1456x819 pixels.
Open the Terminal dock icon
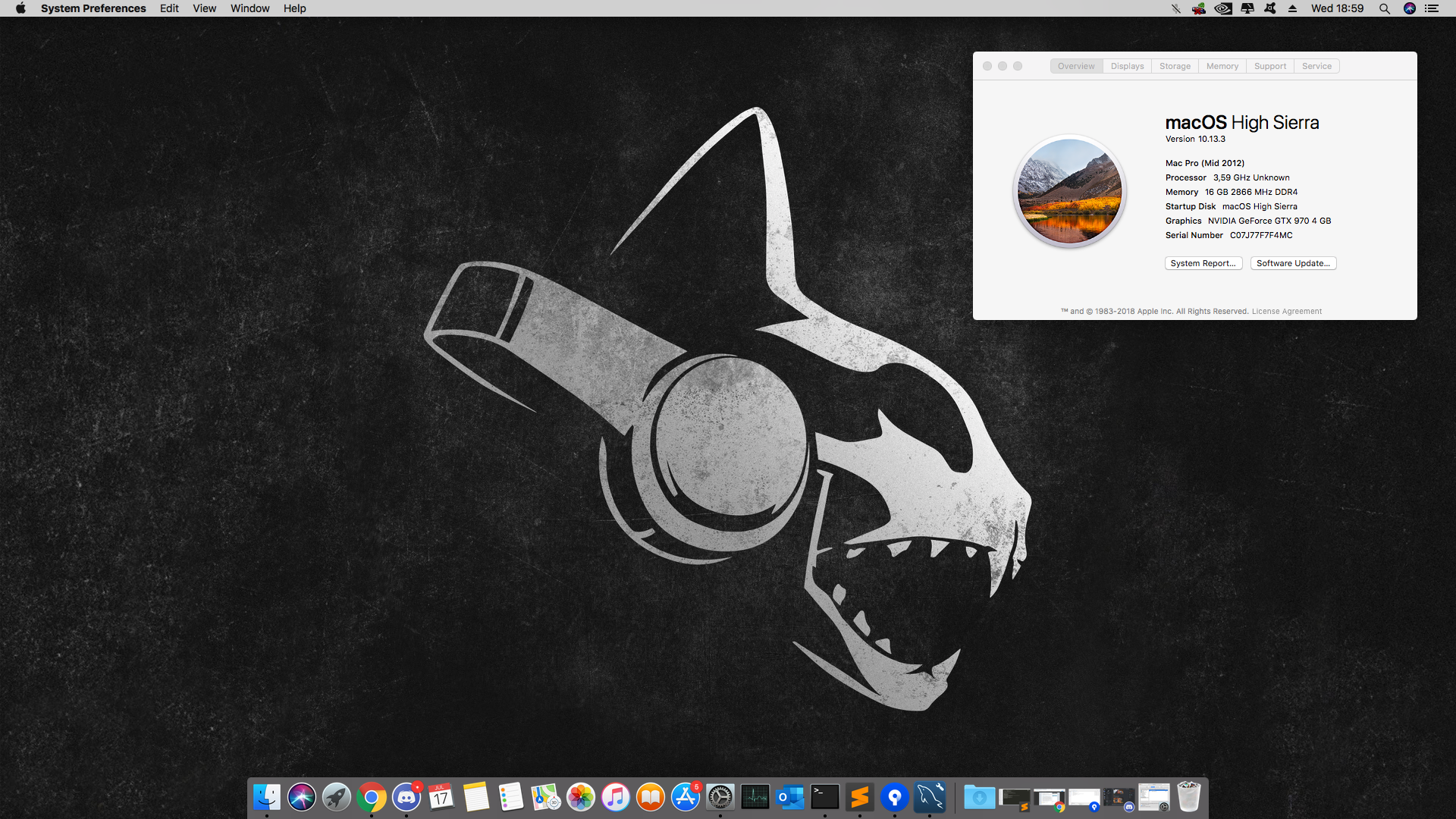[x=824, y=797]
